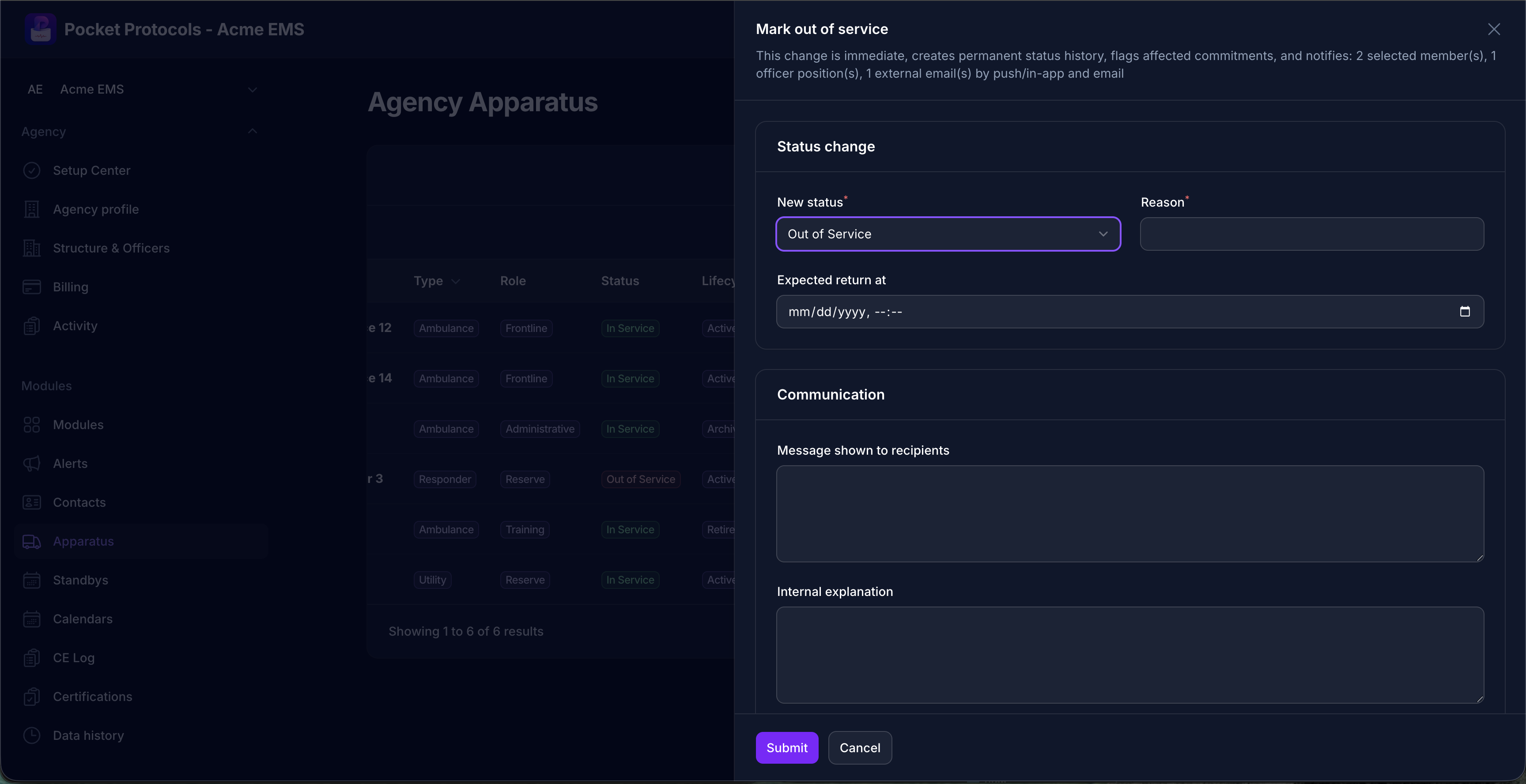Click the Standbys calendar icon
The width and height of the screenshot is (1526, 784).
(31, 580)
